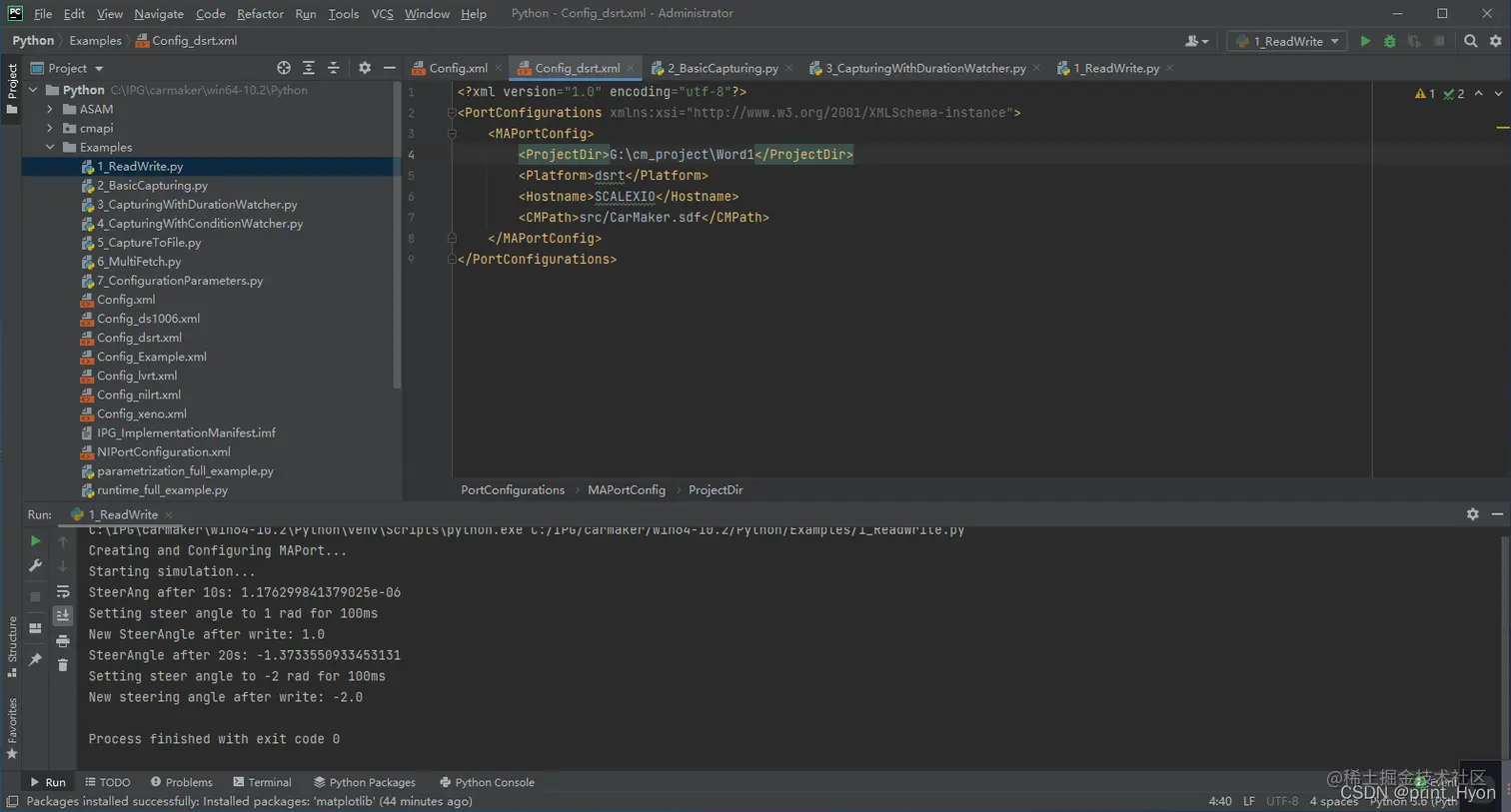This screenshot has height=812, width=1511.
Task: Switch to the 2_BasicCapturing.py editor tab
Action: [722, 68]
